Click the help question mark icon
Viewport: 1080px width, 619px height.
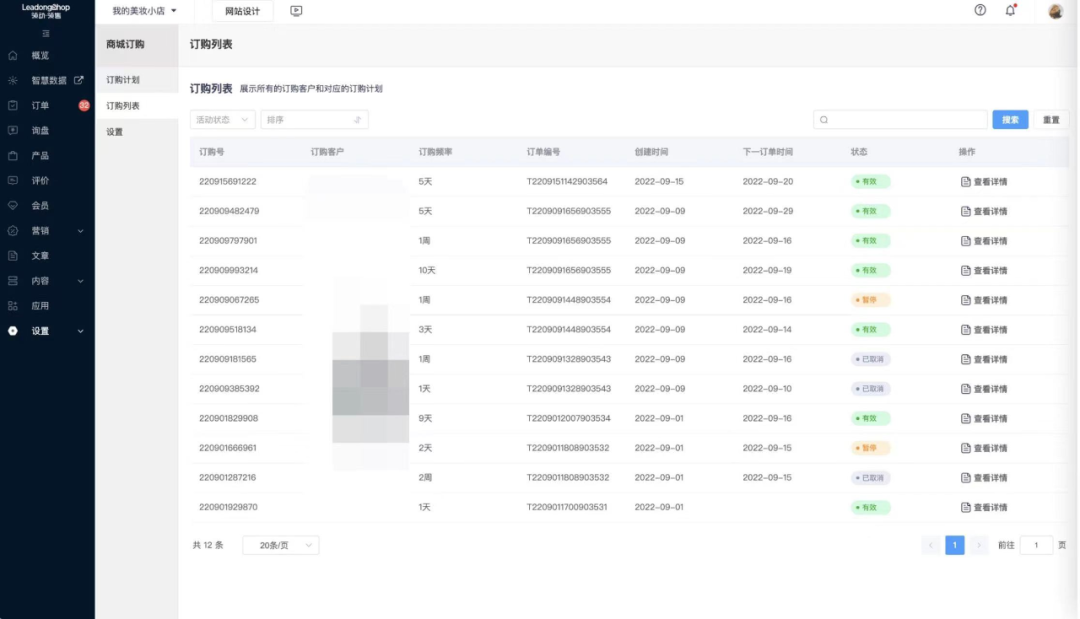980,10
